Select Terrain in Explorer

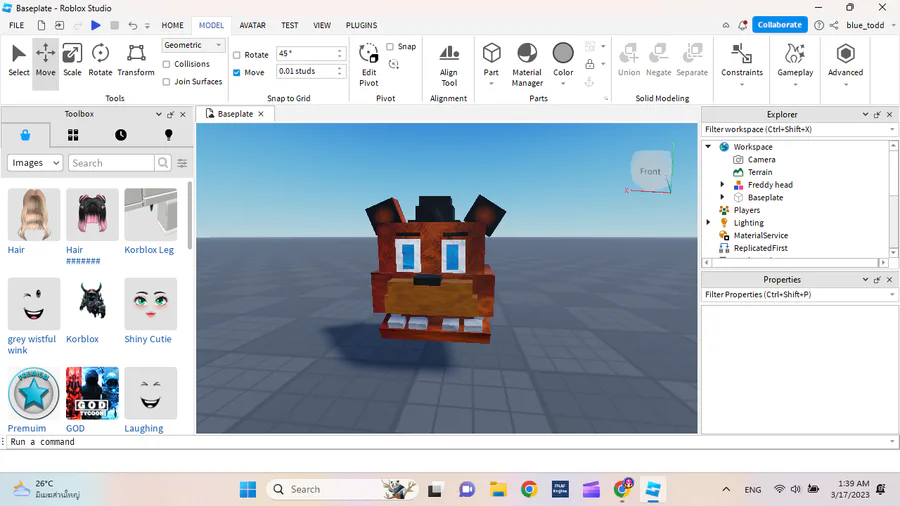[x=760, y=172]
